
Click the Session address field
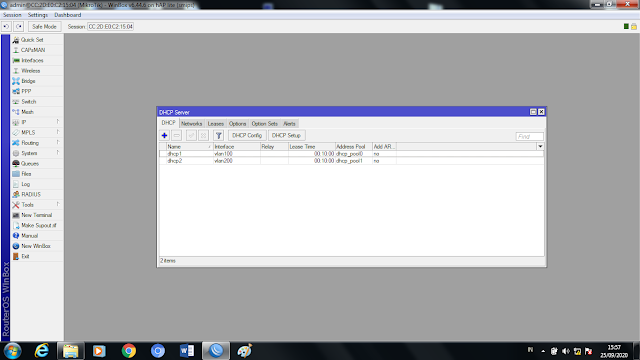[111, 27]
